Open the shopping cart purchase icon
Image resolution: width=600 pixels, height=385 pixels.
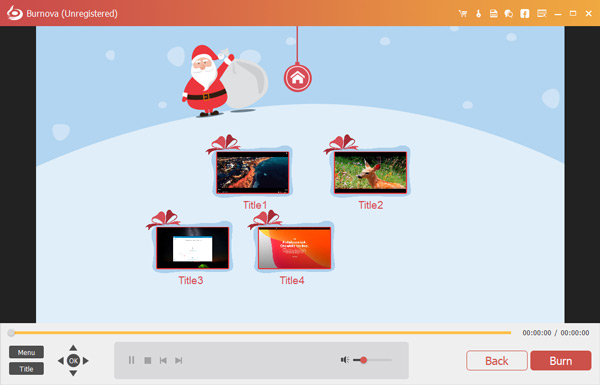[x=463, y=14]
